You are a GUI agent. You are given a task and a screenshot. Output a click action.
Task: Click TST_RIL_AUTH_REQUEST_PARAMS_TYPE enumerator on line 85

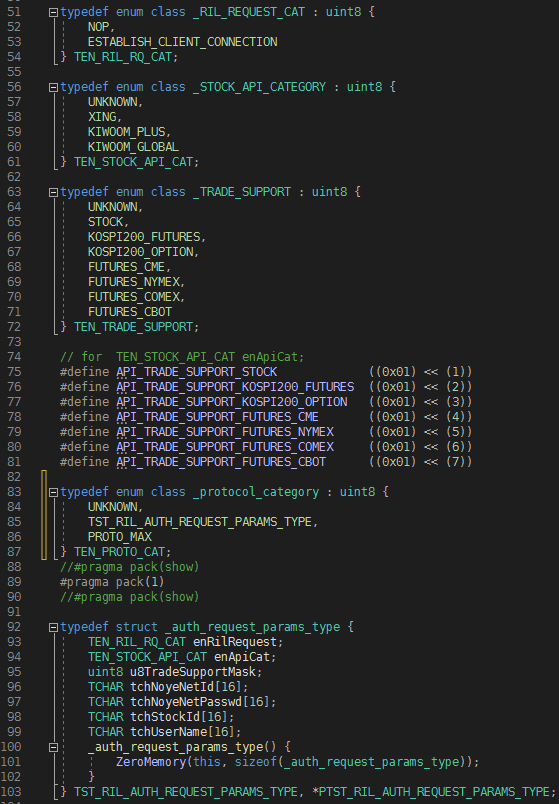point(200,522)
